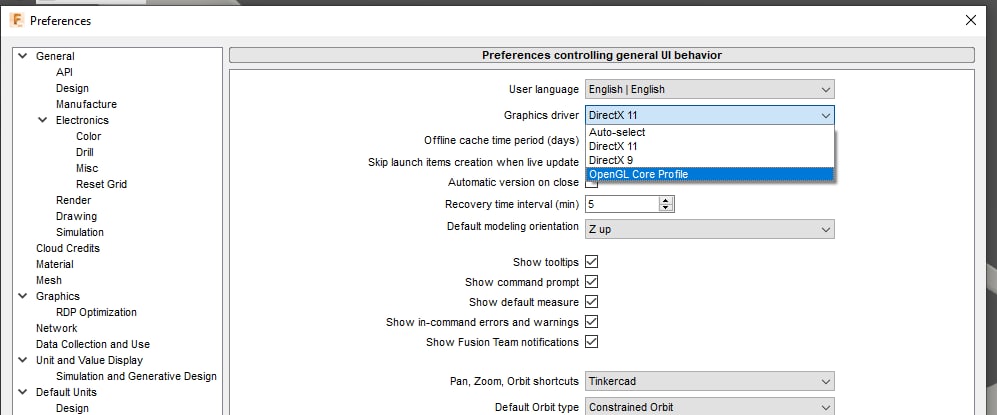Open the User language dropdown
Screen dimensions: 997x415
[710, 90]
